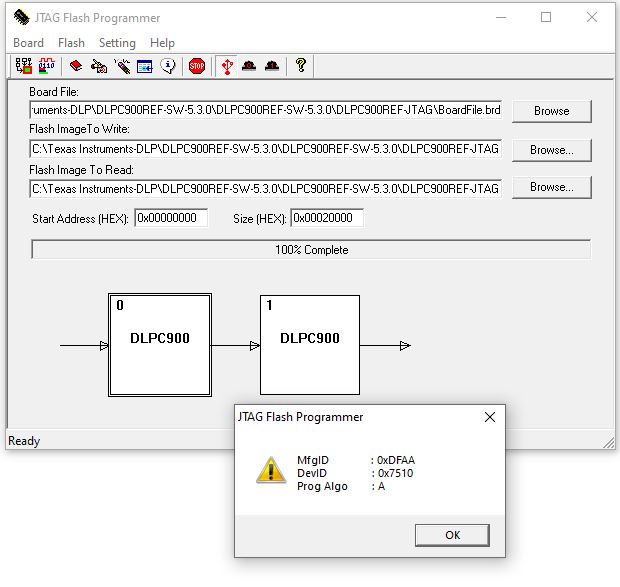Viewport: 620px width, 587px height.
Task: Click Browse button for Flash Image To Read
Action: [552, 187]
